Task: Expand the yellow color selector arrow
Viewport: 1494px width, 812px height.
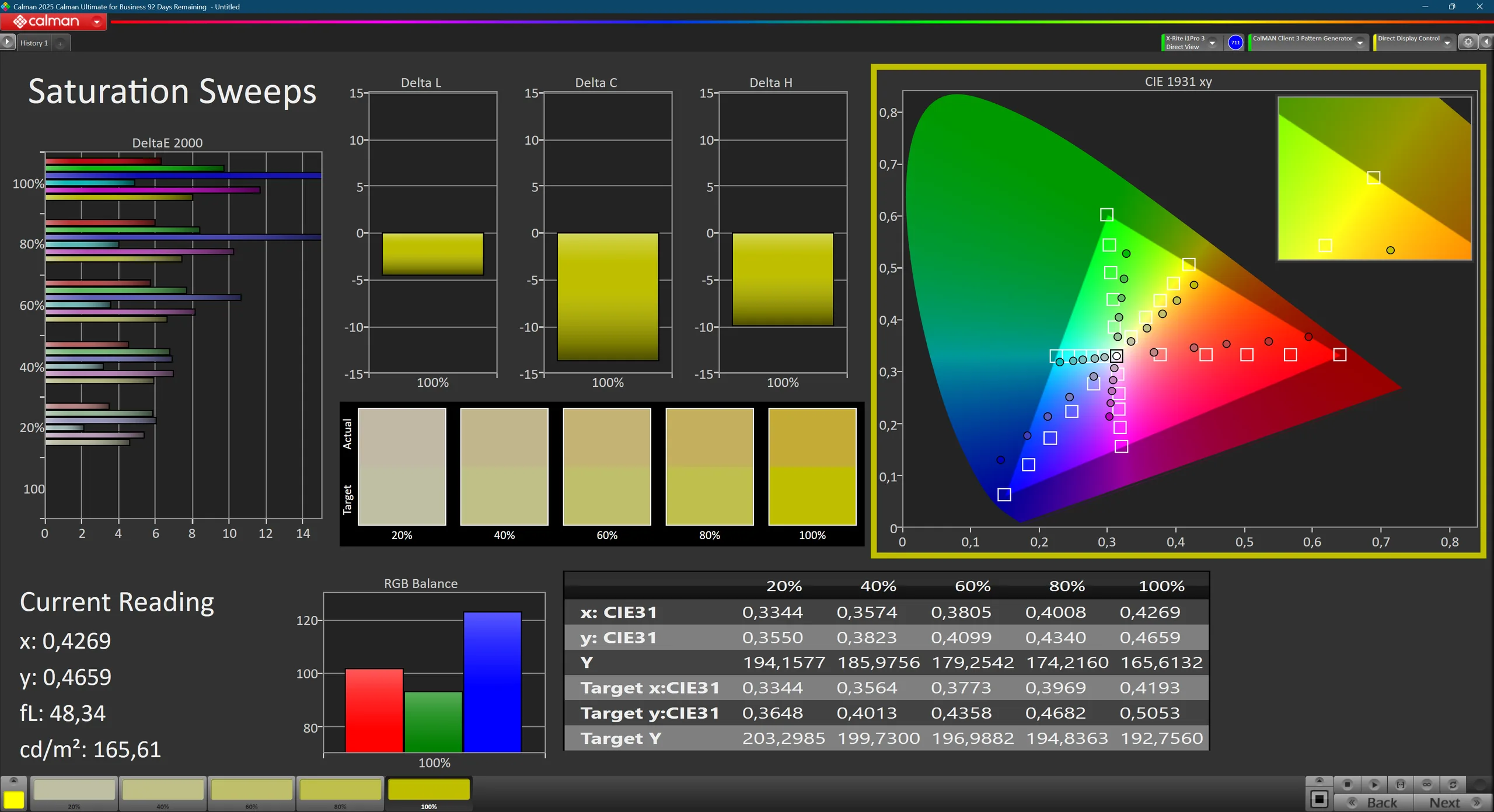Action: pyautogui.click(x=14, y=780)
